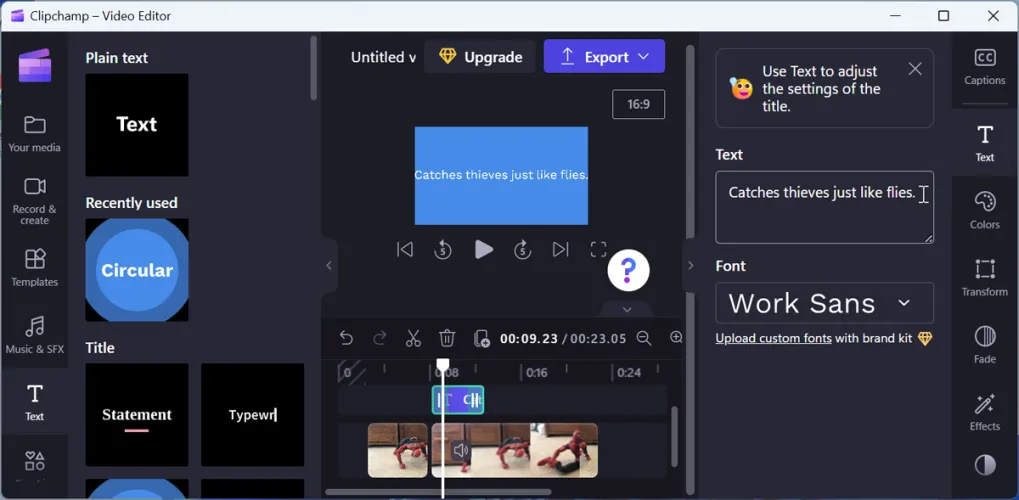The image size is (1019, 500).
Task: Click the Upgrade button
Action: (480, 57)
